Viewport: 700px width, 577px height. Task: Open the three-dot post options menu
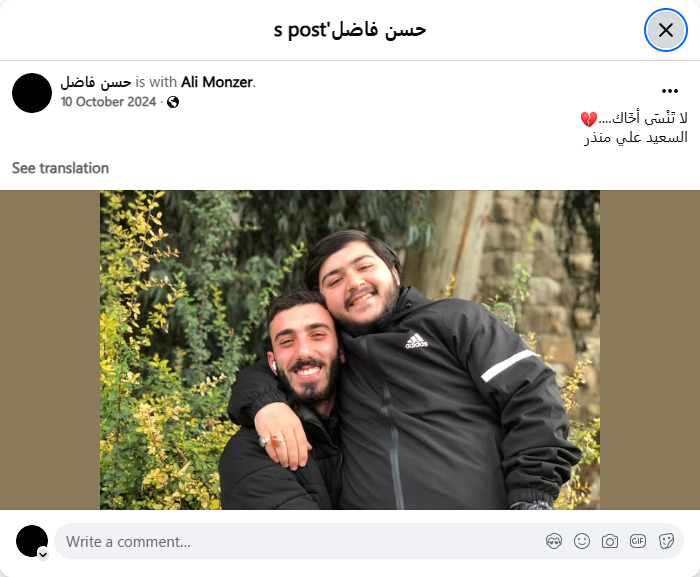pos(670,91)
